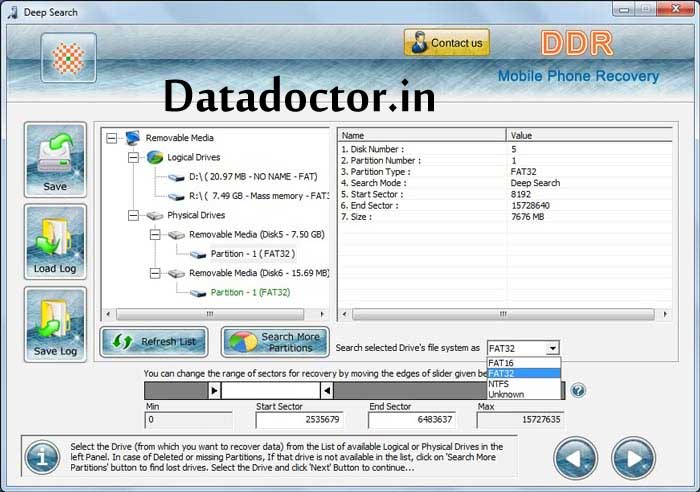700x492 pixels.
Task: Select the D:\ 20.97 MB NO NAME drive
Action: tap(253, 177)
